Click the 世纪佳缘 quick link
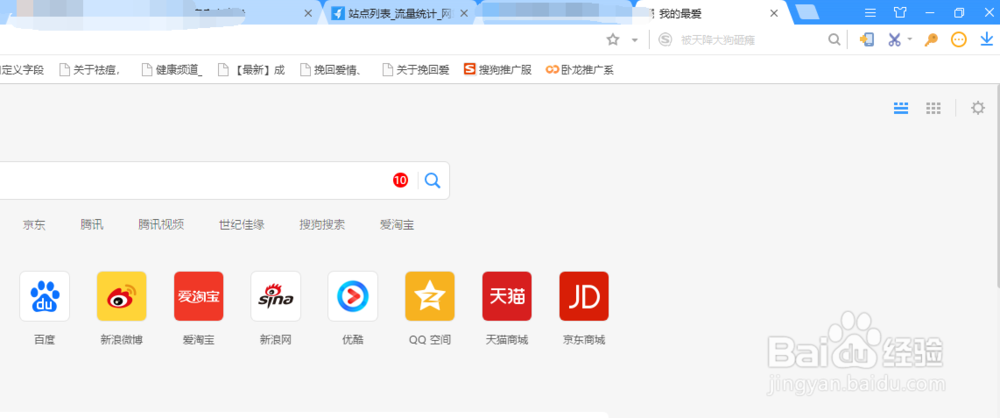The height and width of the screenshot is (418, 1000). 242,225
